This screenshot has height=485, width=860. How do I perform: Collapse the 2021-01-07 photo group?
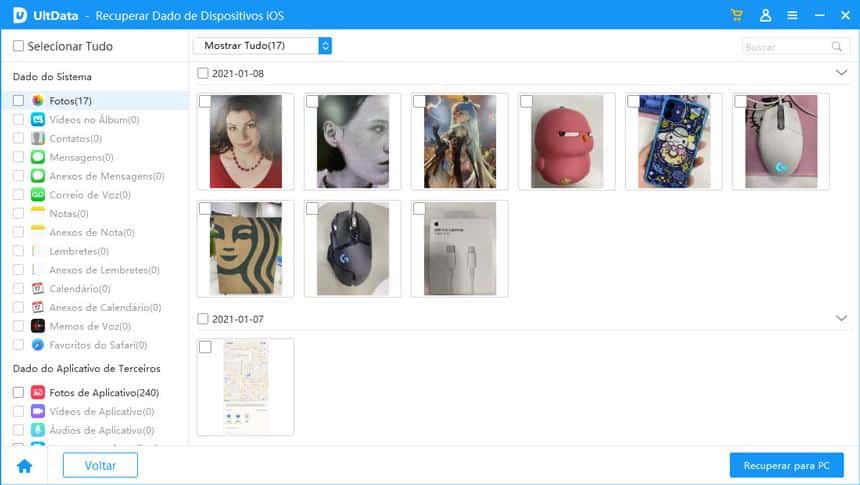point(840,318)
